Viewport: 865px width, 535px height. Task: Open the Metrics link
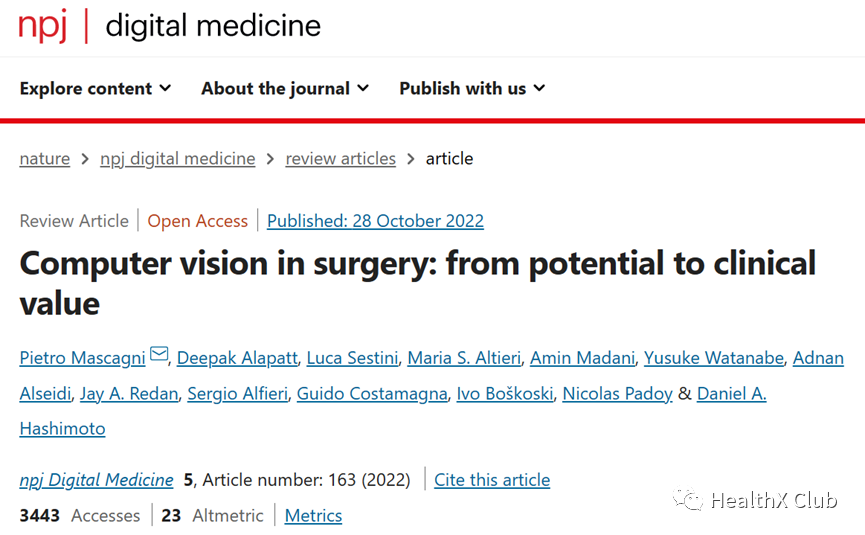pos(313,516)
